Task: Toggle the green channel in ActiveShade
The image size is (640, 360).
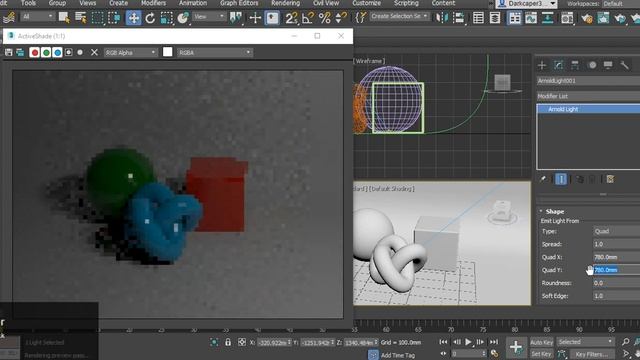Action: click(x=46, y=52)
